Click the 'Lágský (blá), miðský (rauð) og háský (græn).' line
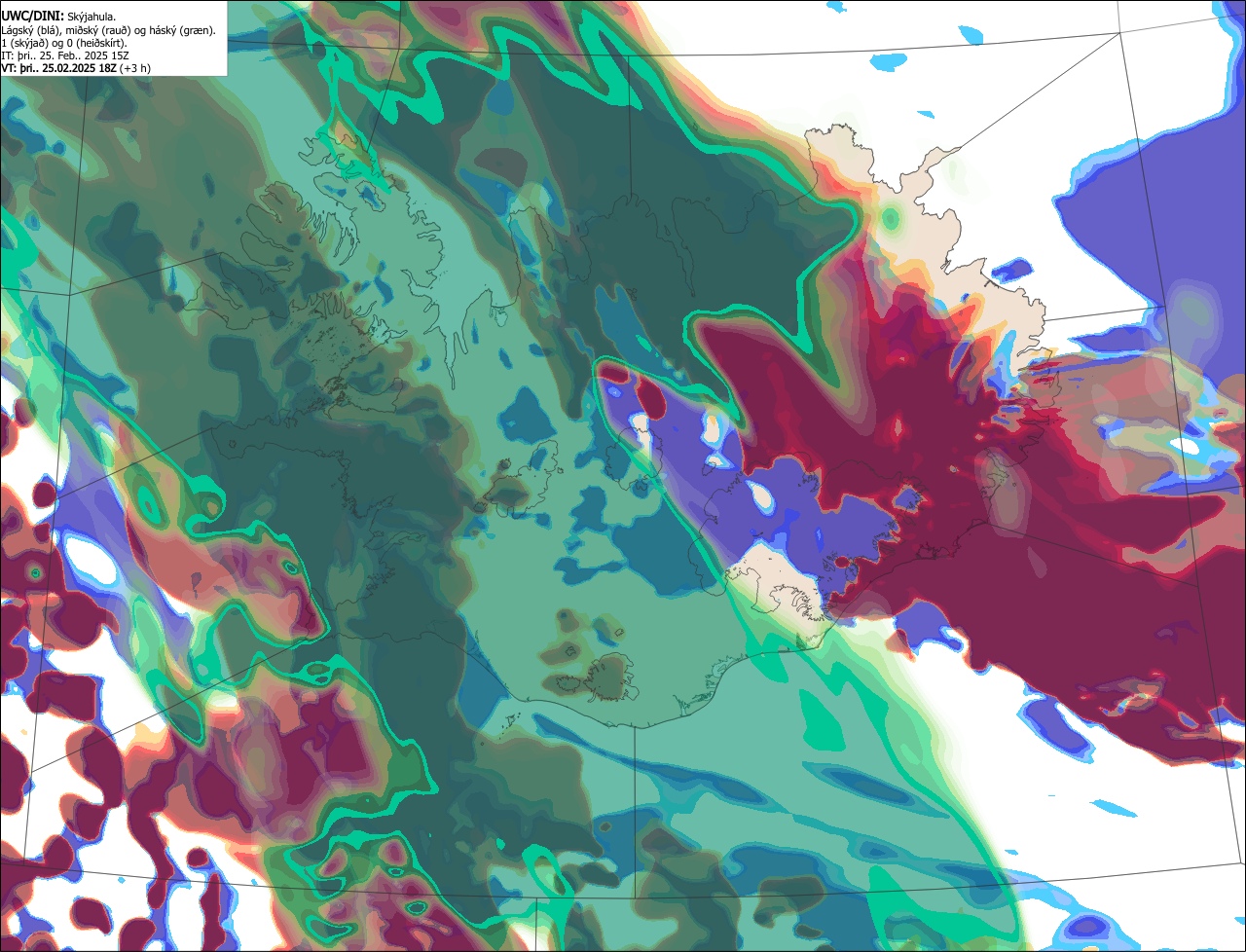This screenshot has height=952, width=1246. 108,30
